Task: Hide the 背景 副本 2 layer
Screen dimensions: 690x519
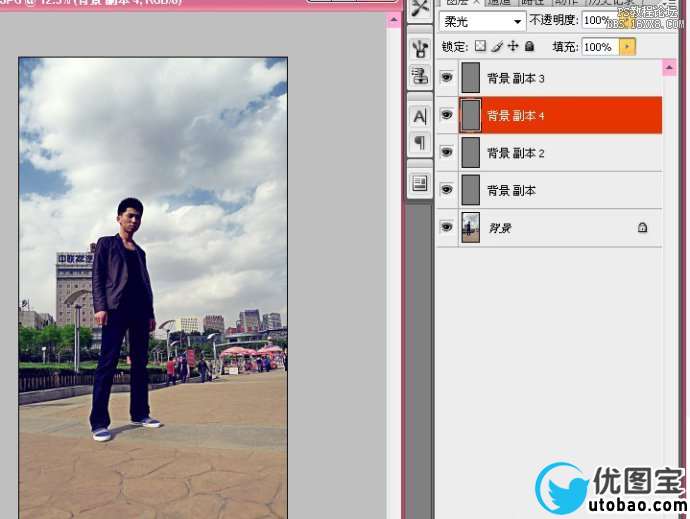Action: (x=447, y=152)
